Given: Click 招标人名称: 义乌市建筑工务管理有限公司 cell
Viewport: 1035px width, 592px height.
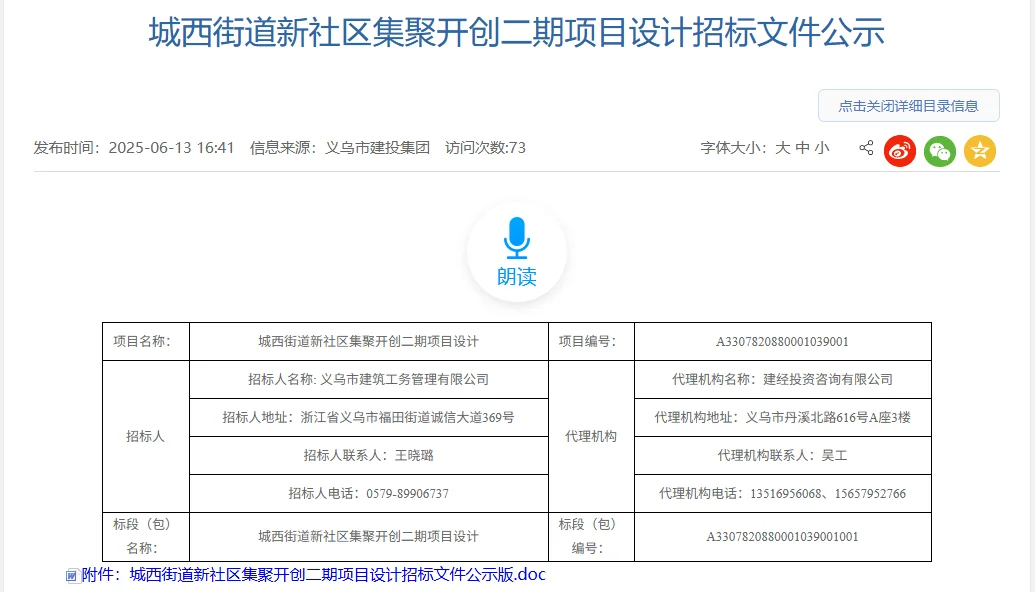Looking at the screenshot, I should pyautogui.click(x=368, y=379).
